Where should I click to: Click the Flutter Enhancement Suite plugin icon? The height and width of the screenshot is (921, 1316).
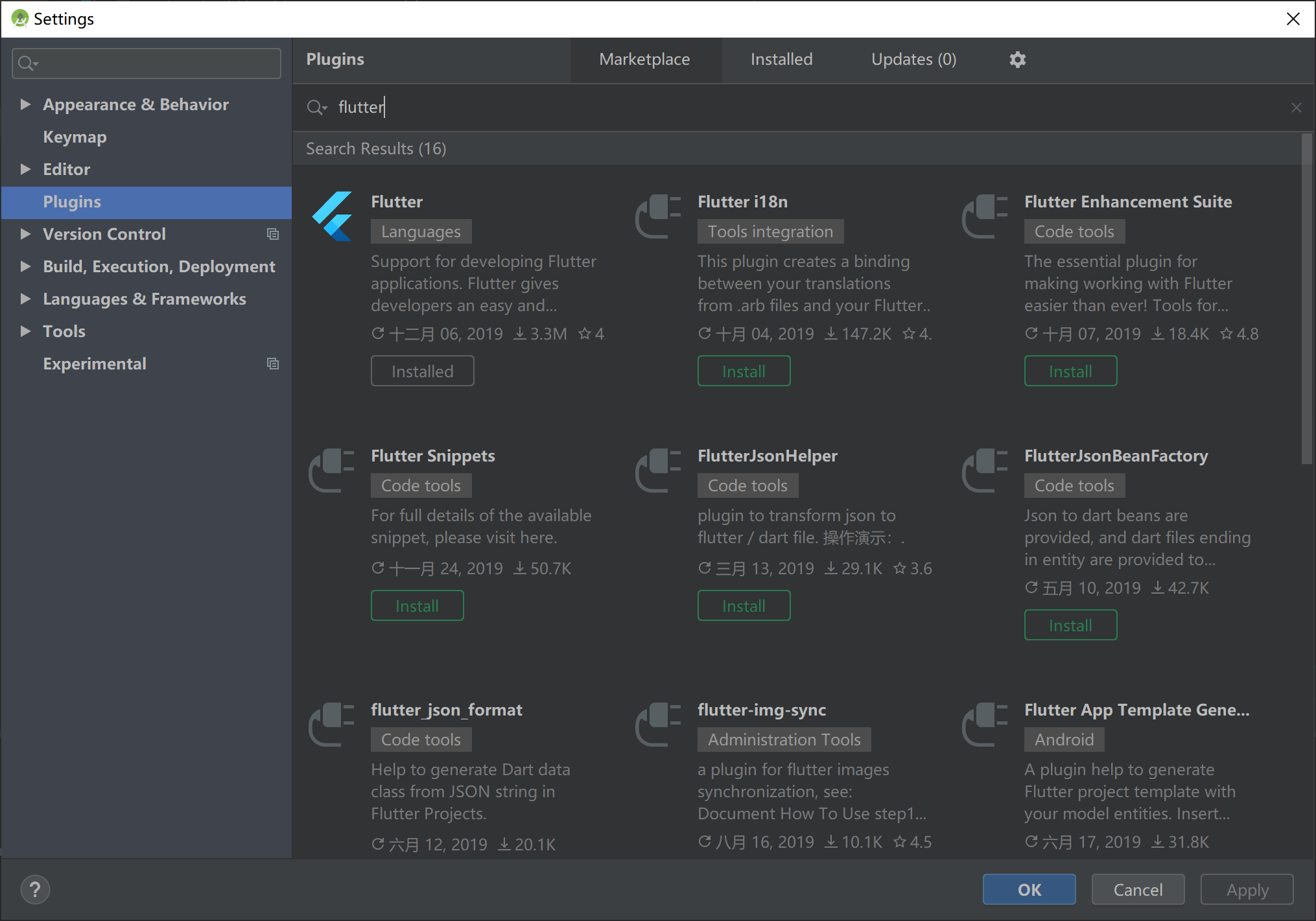[985, 216]
